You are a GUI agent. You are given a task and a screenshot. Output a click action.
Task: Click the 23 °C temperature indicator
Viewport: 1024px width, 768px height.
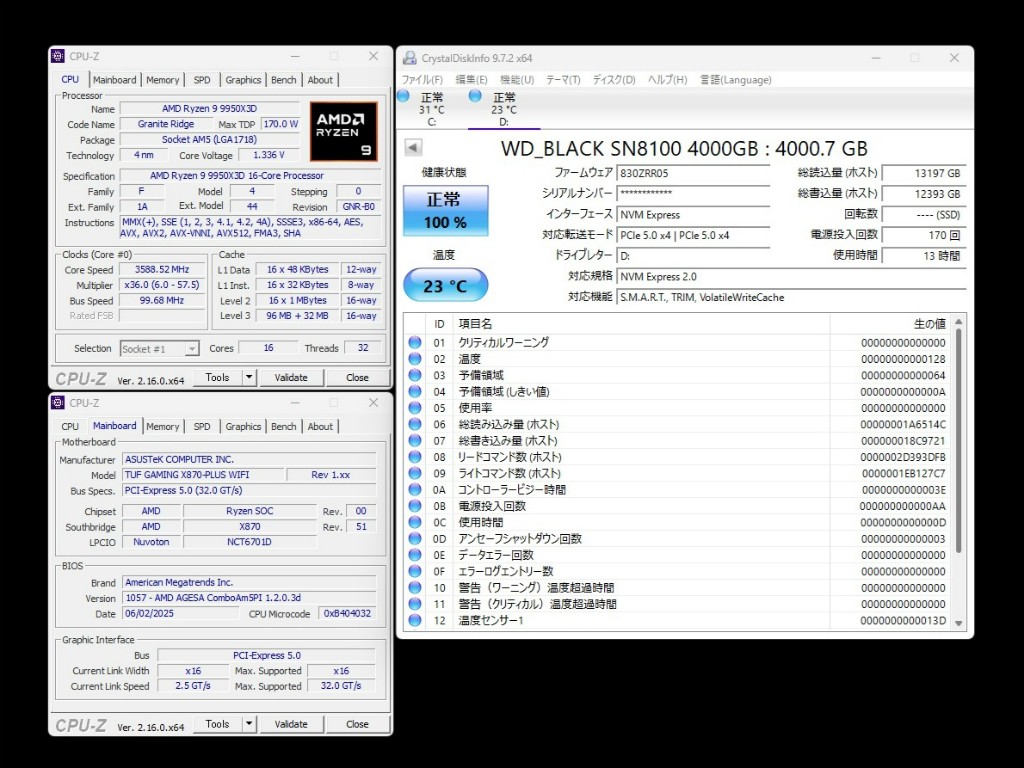click(445, 286)
